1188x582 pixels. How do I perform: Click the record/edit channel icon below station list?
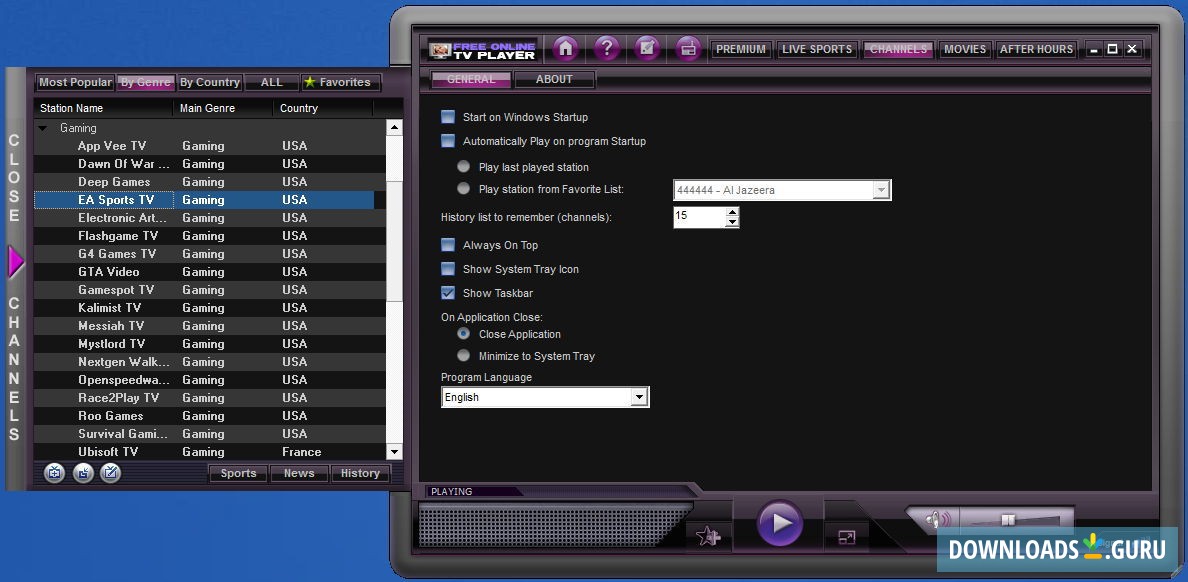tap(110, 472)
